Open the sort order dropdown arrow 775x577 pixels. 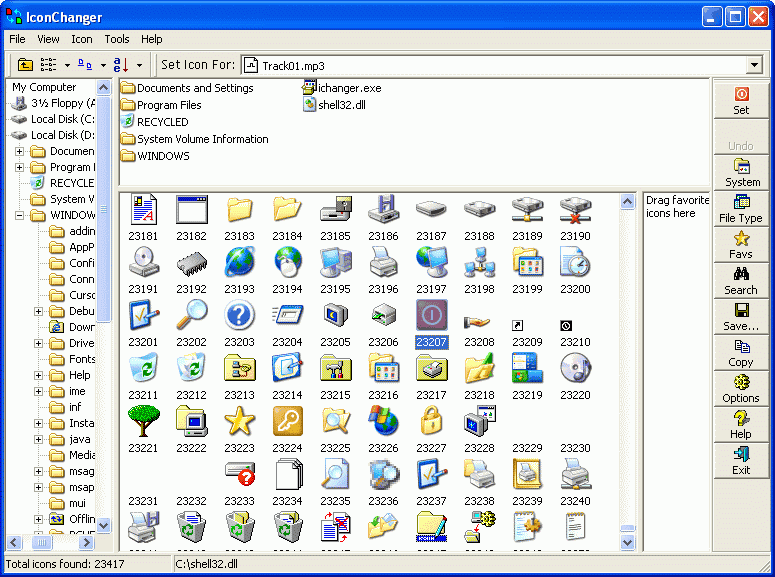(139, 65)
